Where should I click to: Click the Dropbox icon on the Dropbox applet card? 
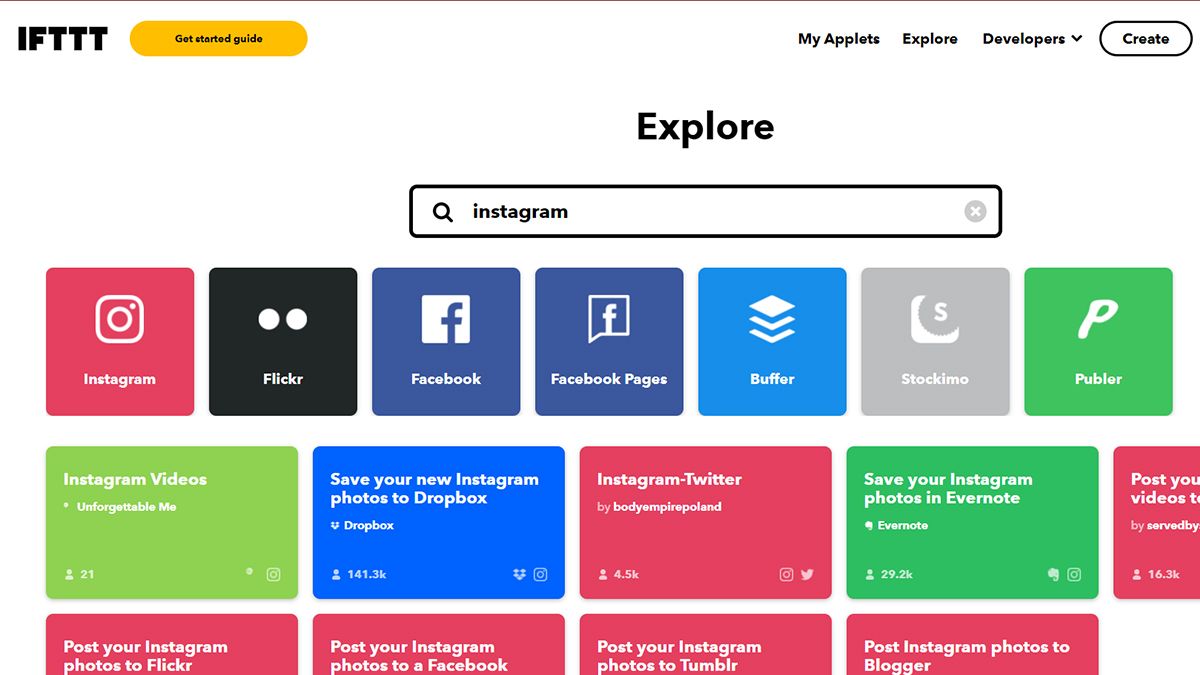pyautogui.click(x=518, y=574)
